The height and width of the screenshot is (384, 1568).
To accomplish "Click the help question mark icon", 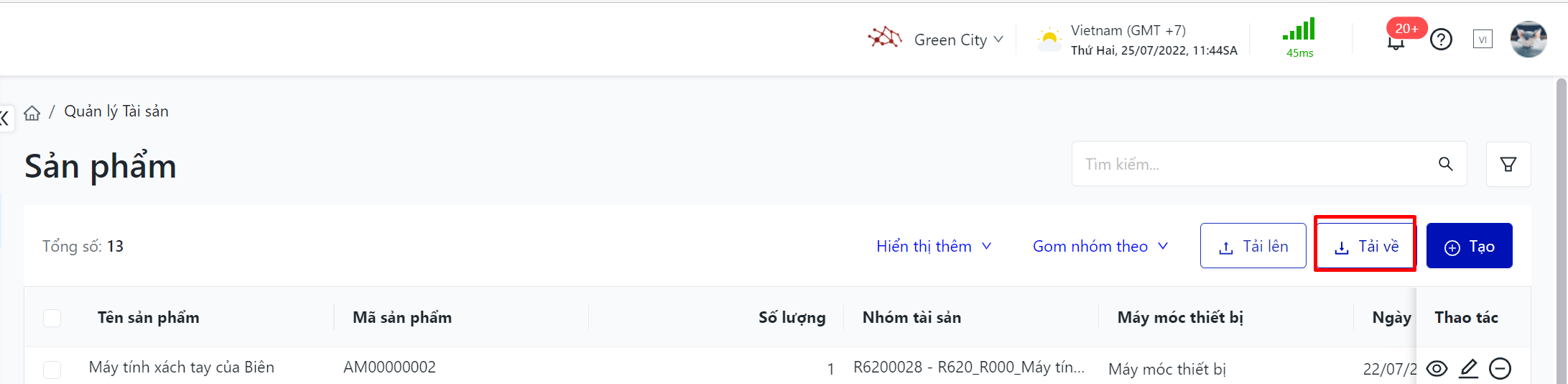I will click(x=1441, y=40).
